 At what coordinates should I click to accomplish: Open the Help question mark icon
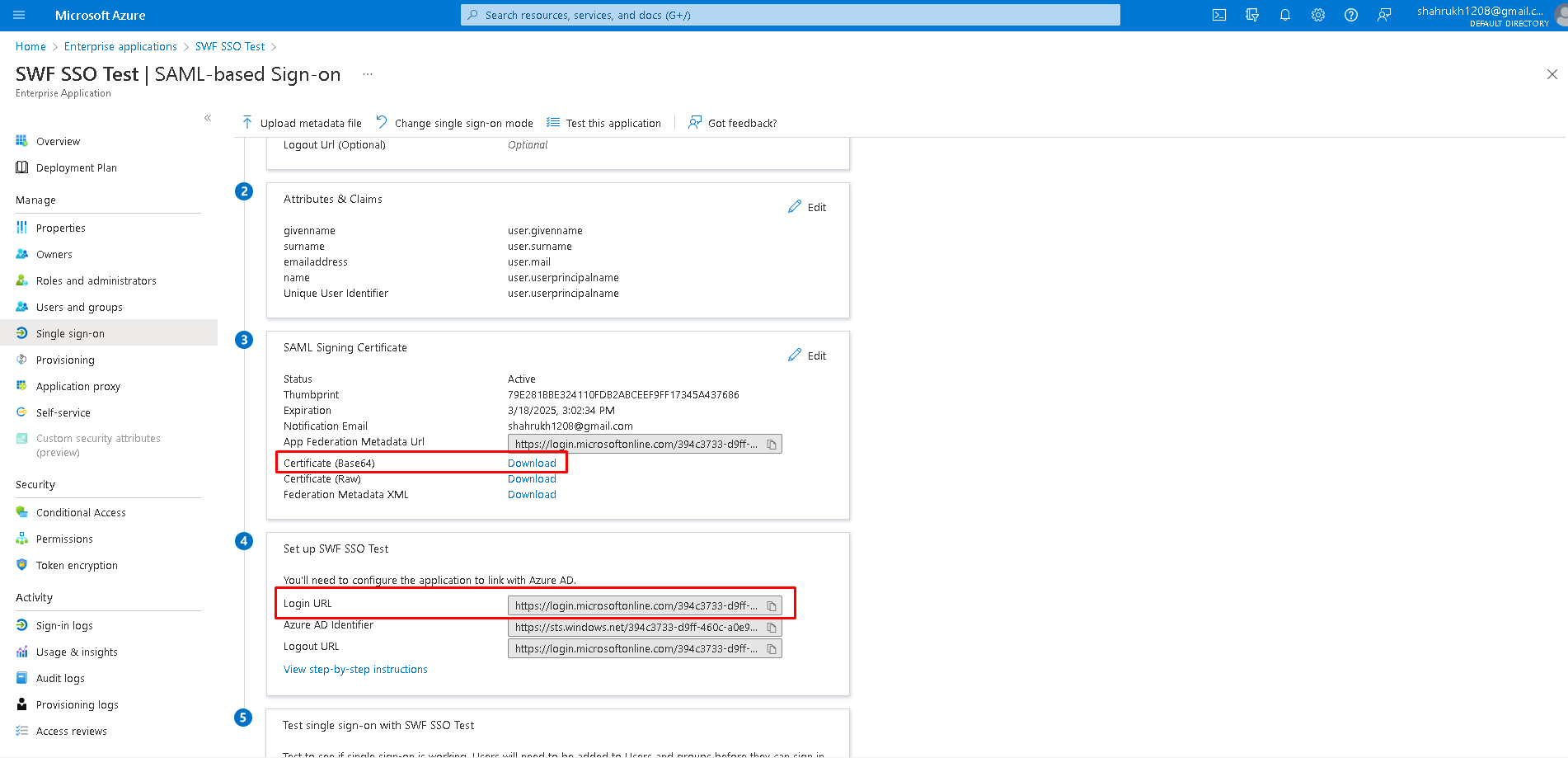1351,15
